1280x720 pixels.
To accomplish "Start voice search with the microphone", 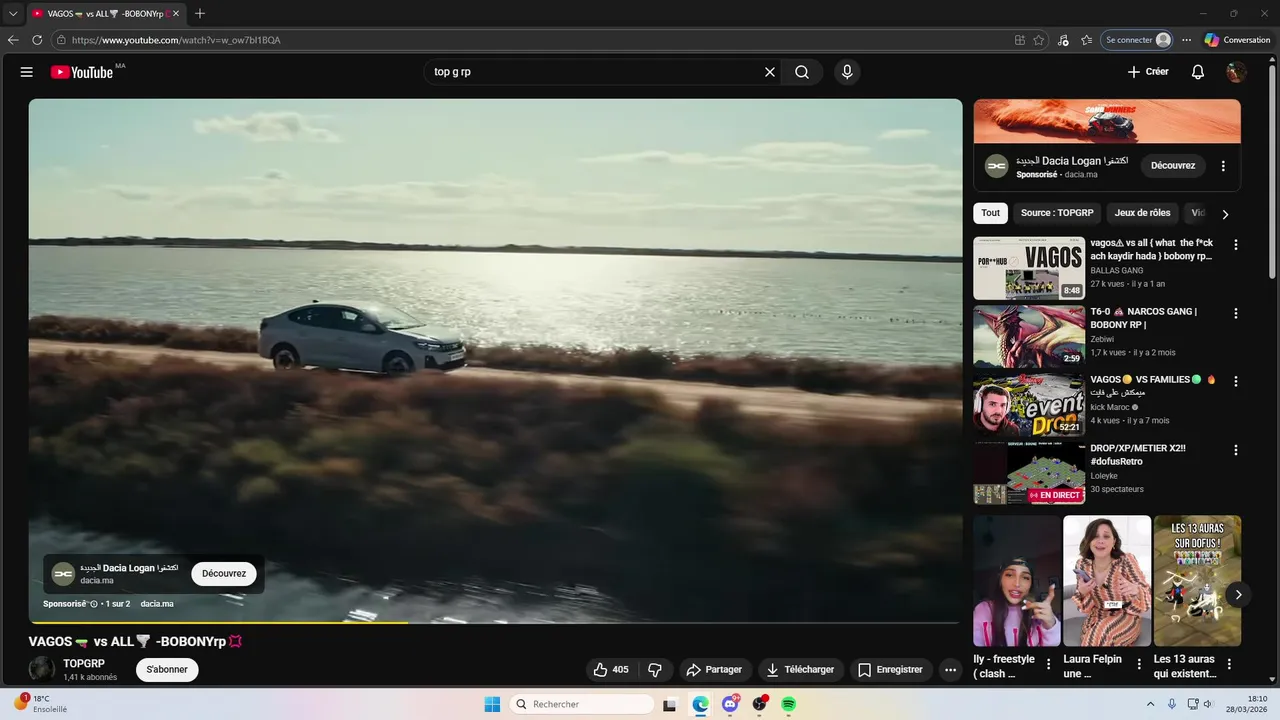I will (x=847, y=72).
